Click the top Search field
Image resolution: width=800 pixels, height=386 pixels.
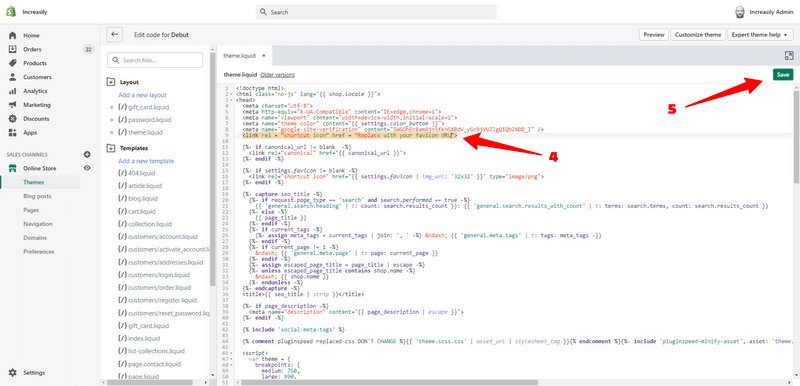(x=376, y=12)
